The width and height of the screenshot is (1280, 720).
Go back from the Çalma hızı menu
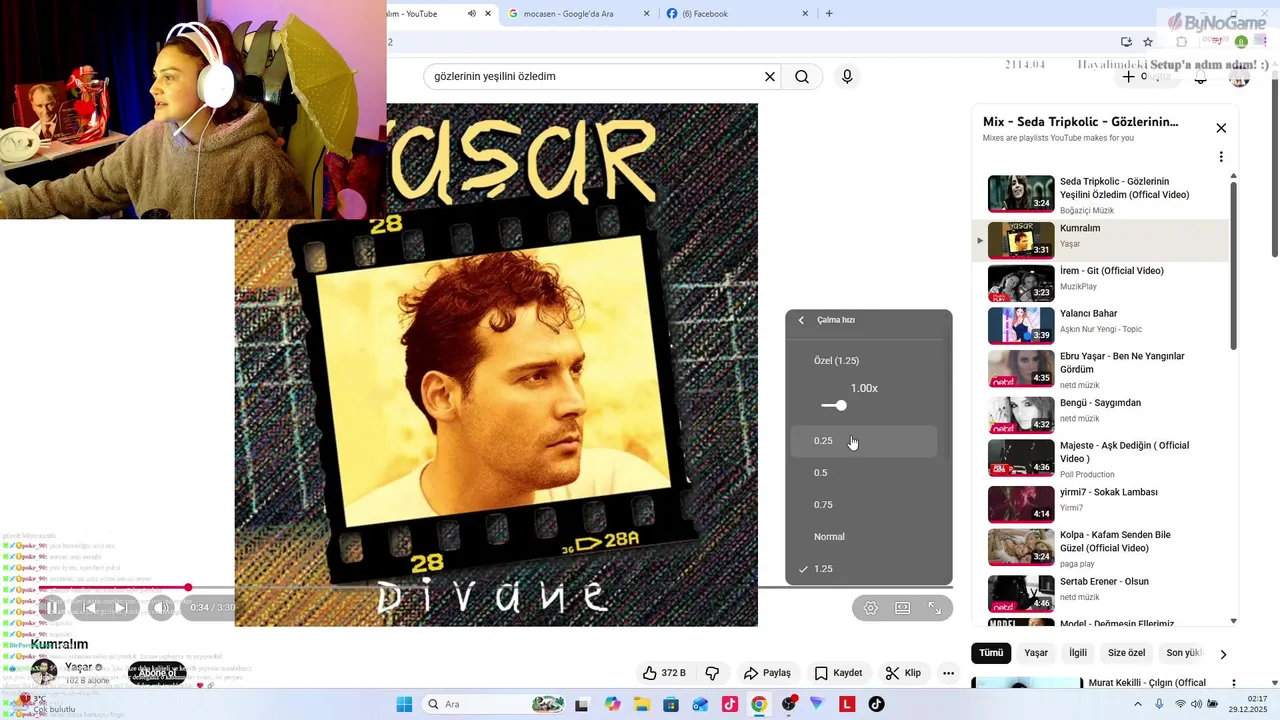click(801, 320)
